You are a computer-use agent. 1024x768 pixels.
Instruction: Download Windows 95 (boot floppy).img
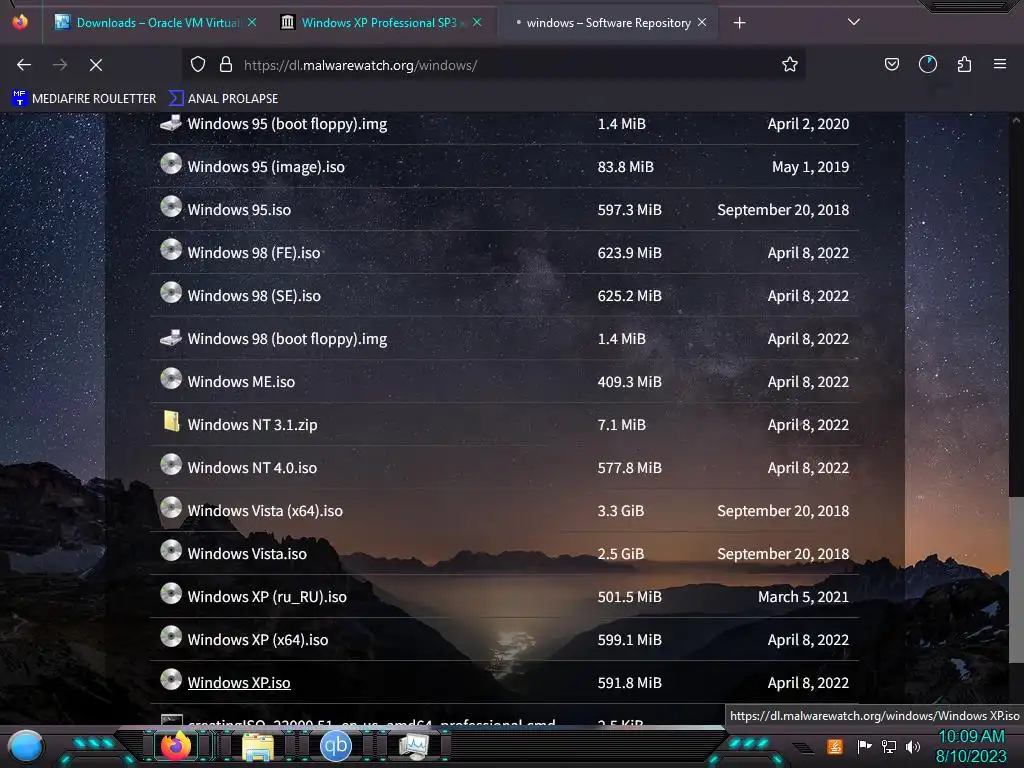tap(287, 124)
